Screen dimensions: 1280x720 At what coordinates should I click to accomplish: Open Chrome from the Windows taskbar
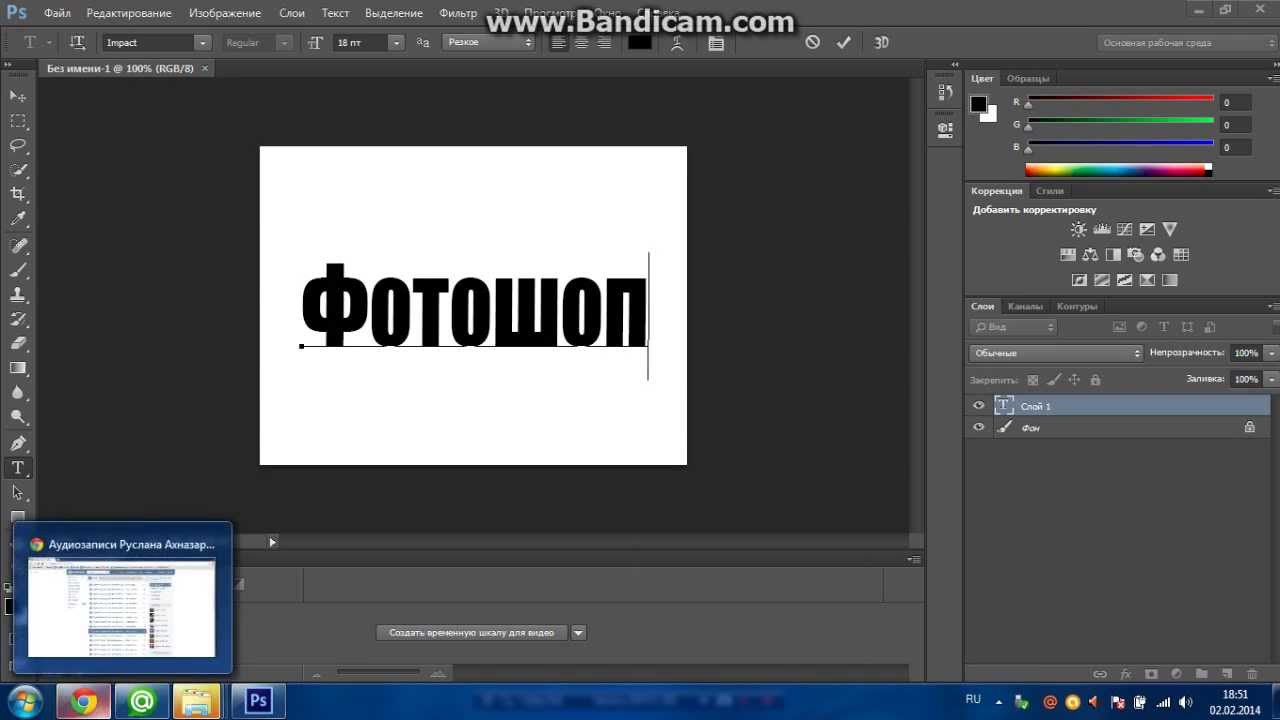click(84, 701)
